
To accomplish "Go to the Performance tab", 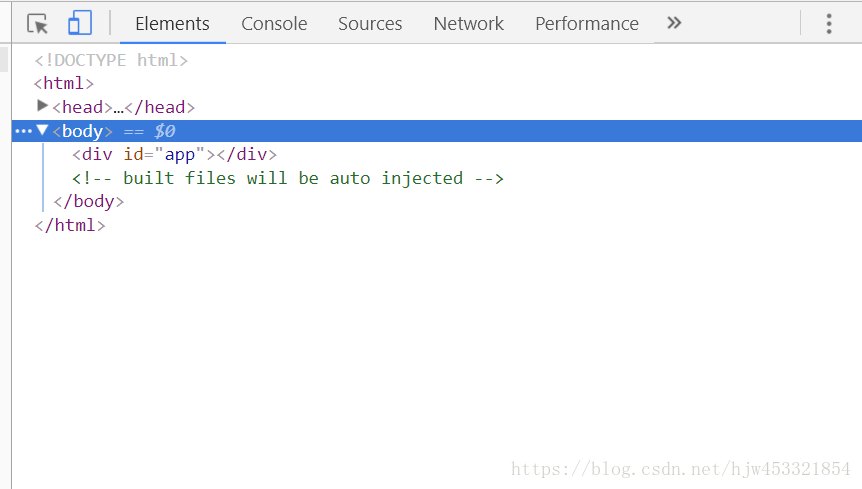I will click(x=587, y=23).
